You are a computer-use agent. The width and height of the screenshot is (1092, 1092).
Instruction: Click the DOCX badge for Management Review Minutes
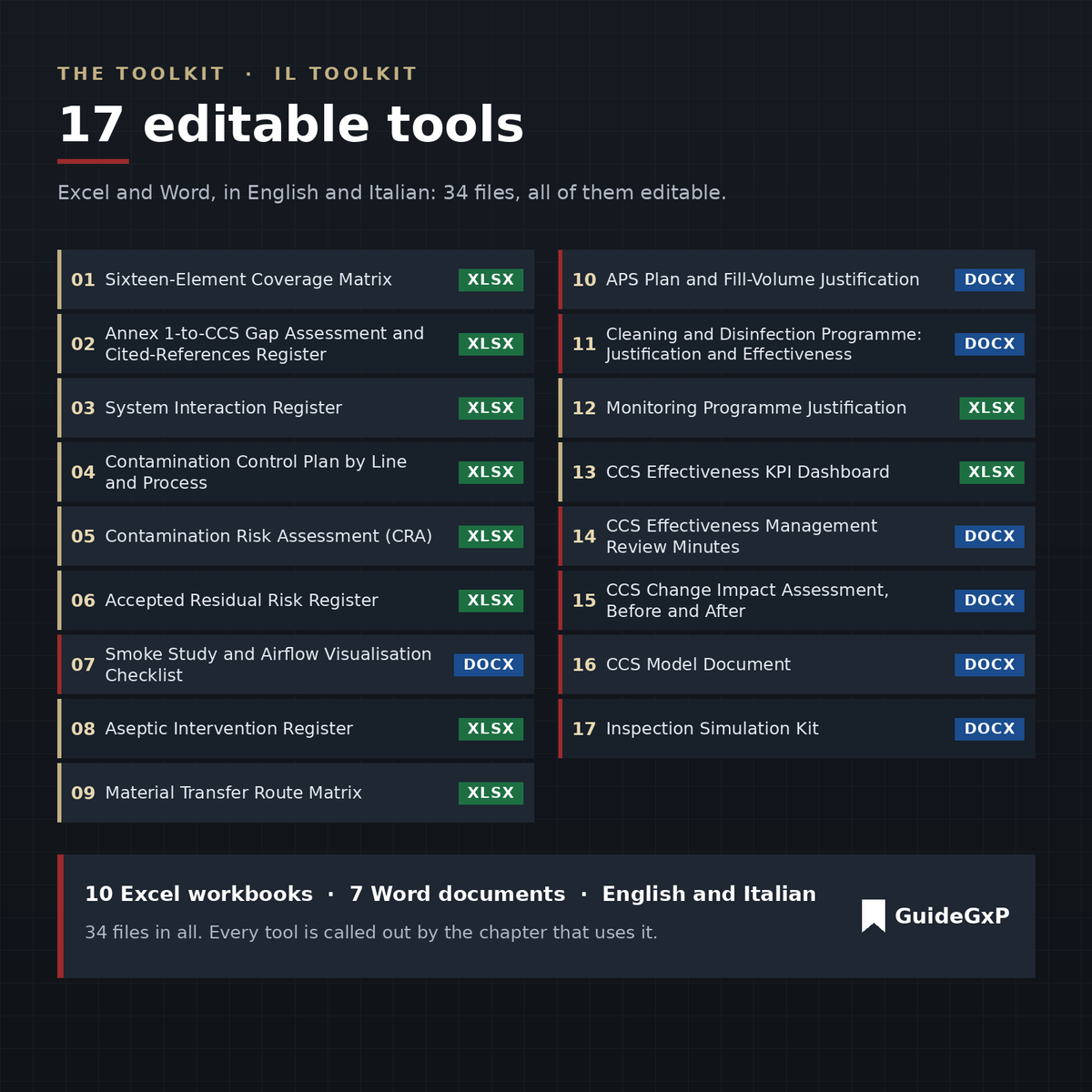989,536
